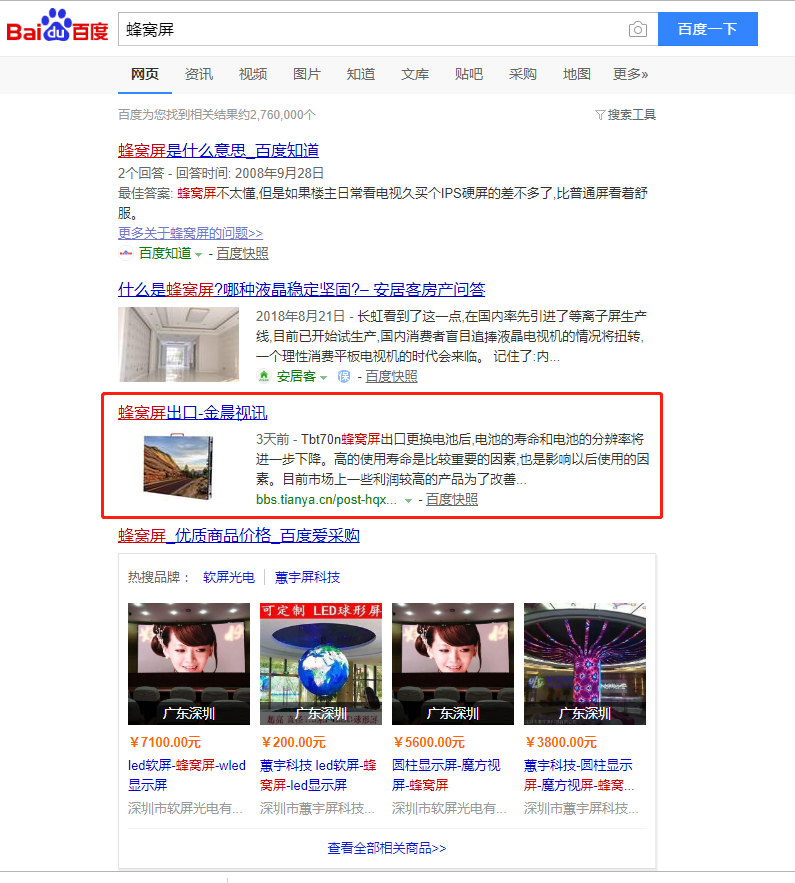Open the ¥7100.00元 product image

(x=189, y=664)
